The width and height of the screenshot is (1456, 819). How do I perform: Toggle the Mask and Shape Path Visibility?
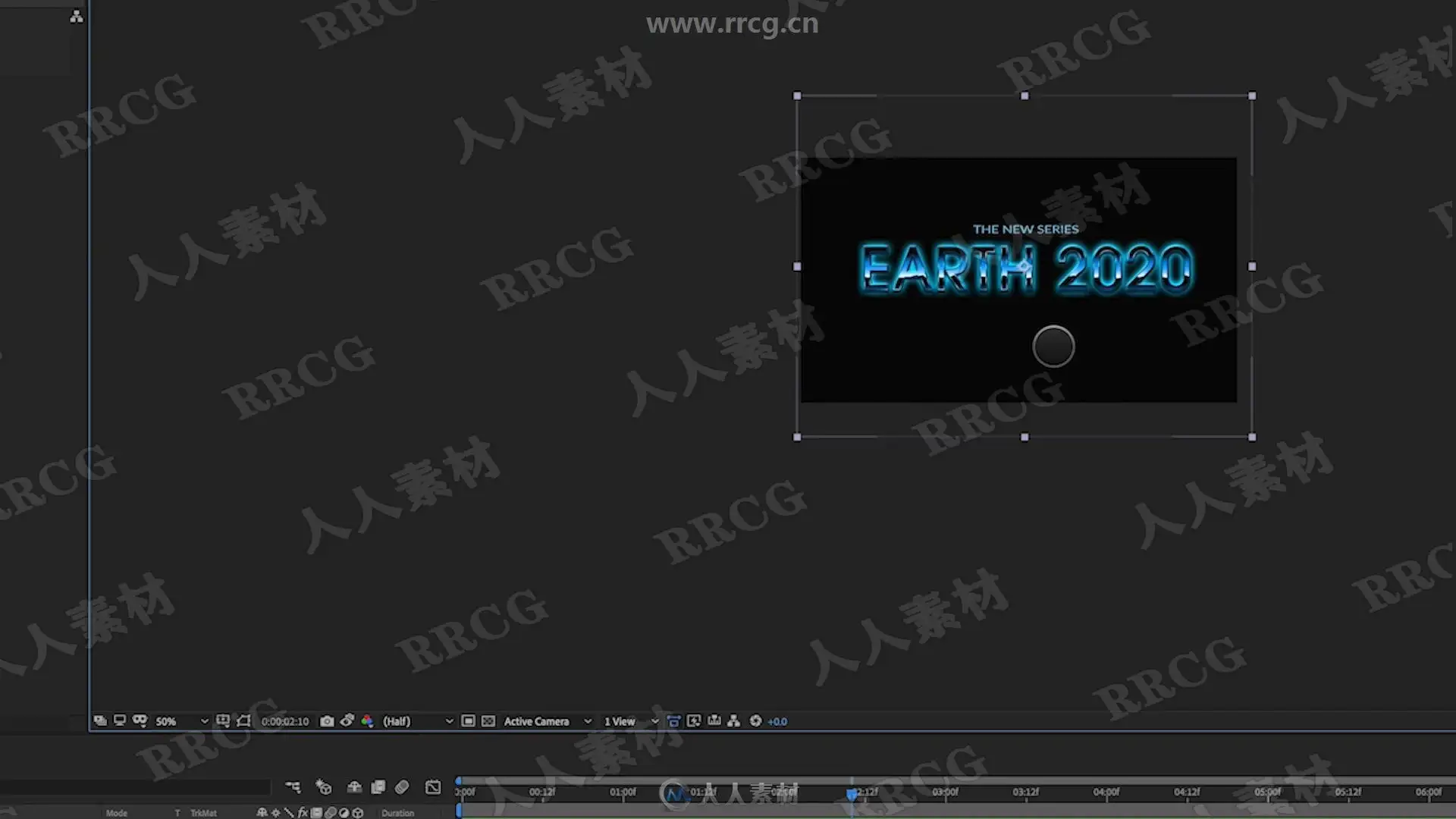(243, 721)
